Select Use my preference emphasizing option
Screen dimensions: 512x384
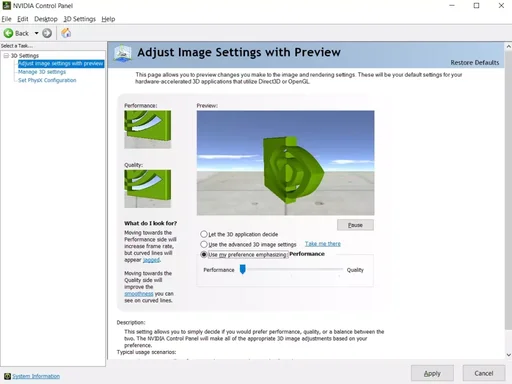[244, 254]
